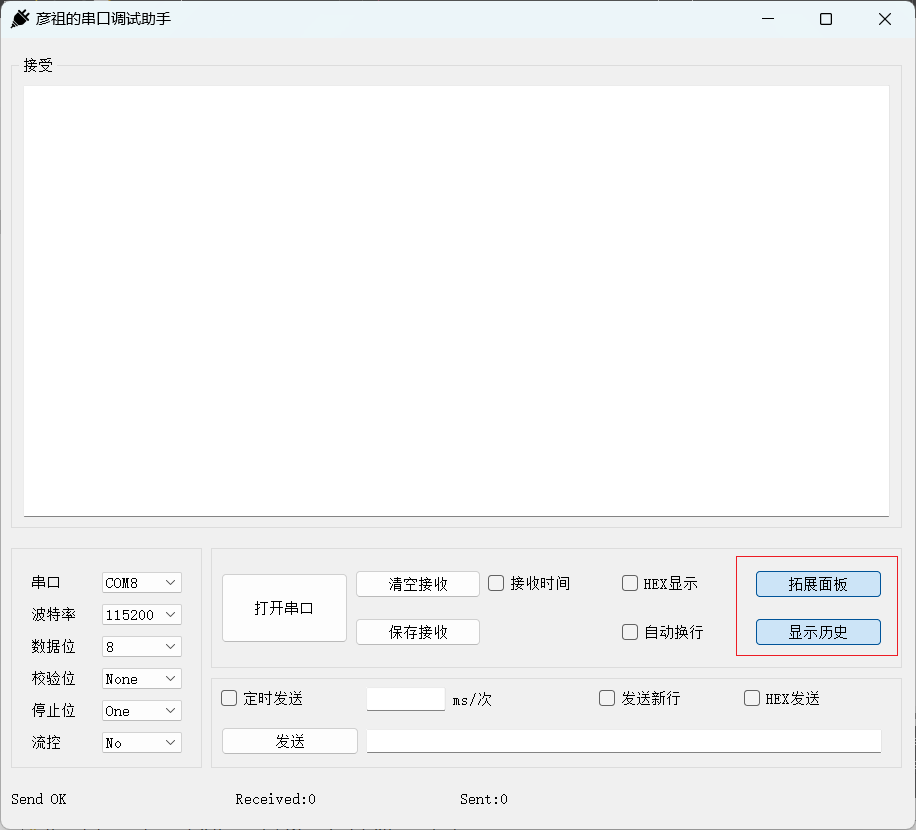Enable the HEX发送 checkbox

752,698
